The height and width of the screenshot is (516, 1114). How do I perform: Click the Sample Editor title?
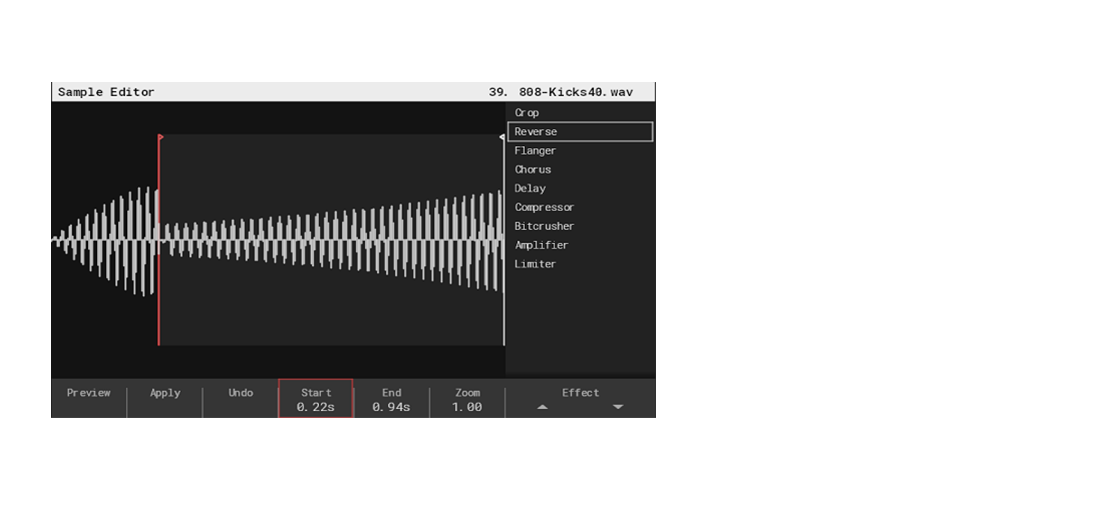[106, 92]
